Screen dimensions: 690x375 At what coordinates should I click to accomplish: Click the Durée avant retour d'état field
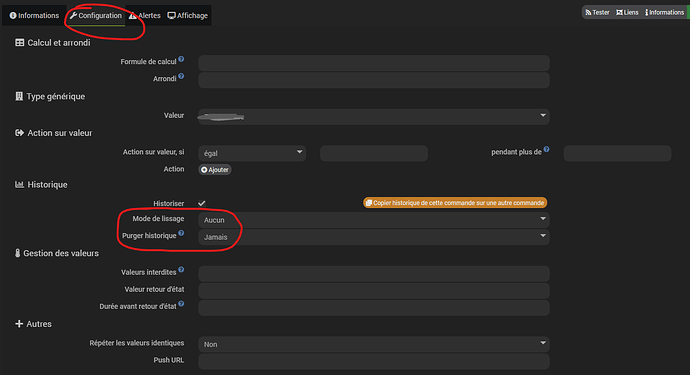(374, 308)
